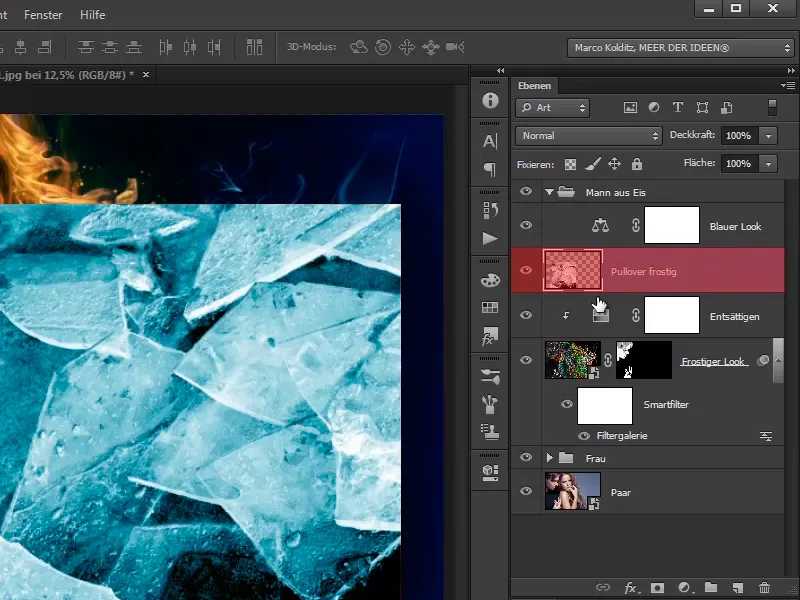800x600 pixels.
Task: Open the Fenster menu
Action: coord(43,15)
